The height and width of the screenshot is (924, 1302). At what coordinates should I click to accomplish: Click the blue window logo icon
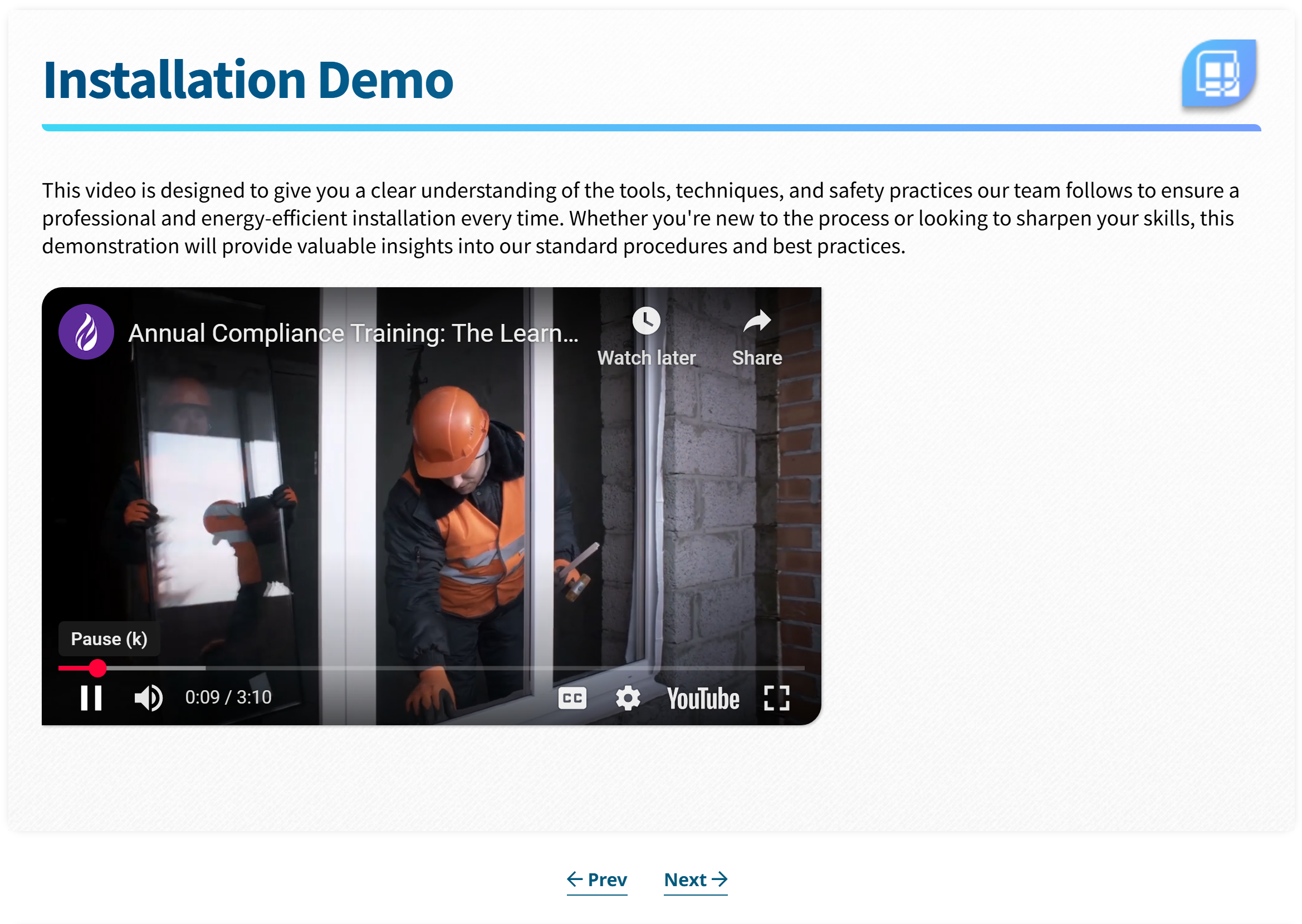click(x=1219, y=74)
